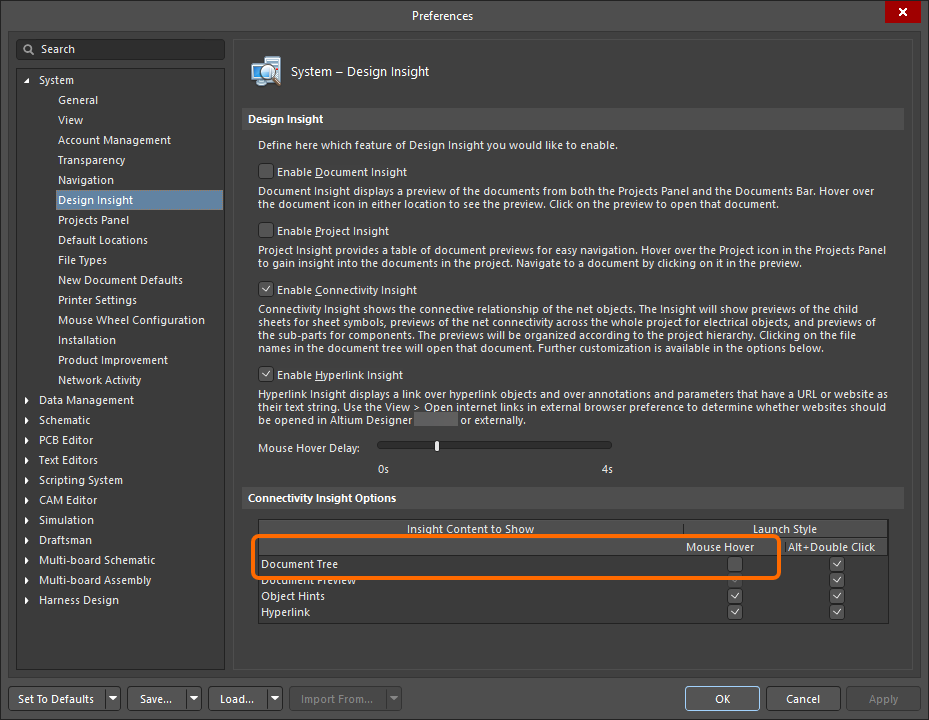Go to Navigation preferences

click(x=86, y=180)
